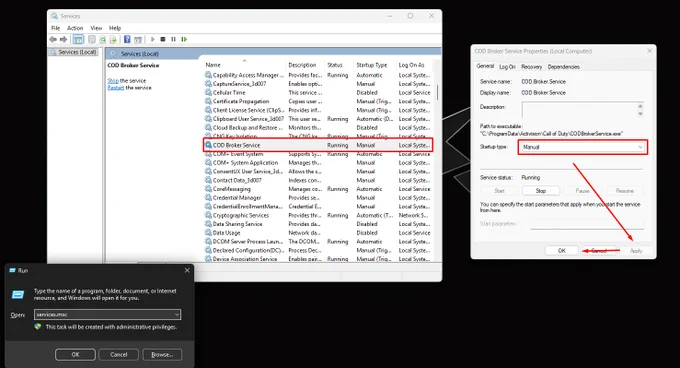680x368 pixels.
Task: Go forward using the toolbar forward arrow
Action: pos(63,39)
